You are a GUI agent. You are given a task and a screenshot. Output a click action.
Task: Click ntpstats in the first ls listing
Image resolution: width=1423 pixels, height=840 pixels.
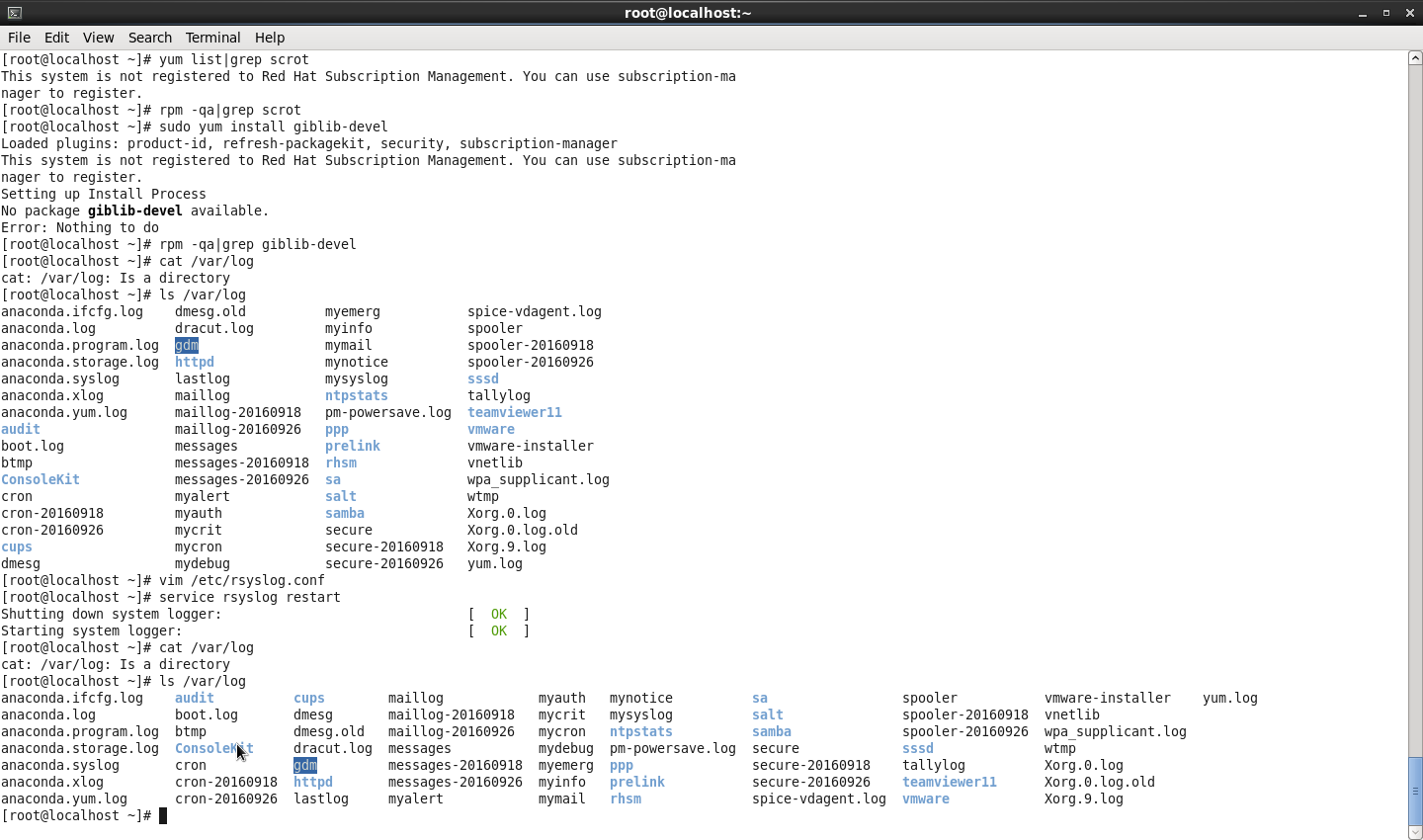[x=357, y=395]
